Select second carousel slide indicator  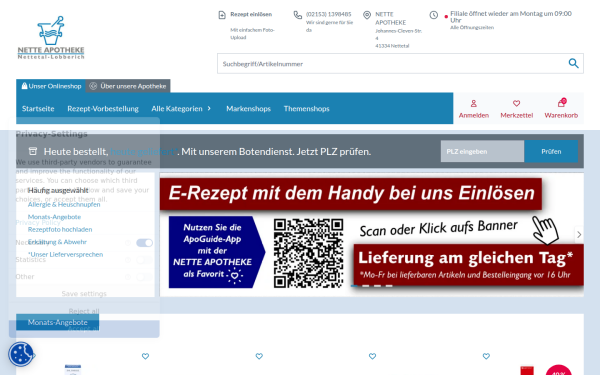(366, 286)
